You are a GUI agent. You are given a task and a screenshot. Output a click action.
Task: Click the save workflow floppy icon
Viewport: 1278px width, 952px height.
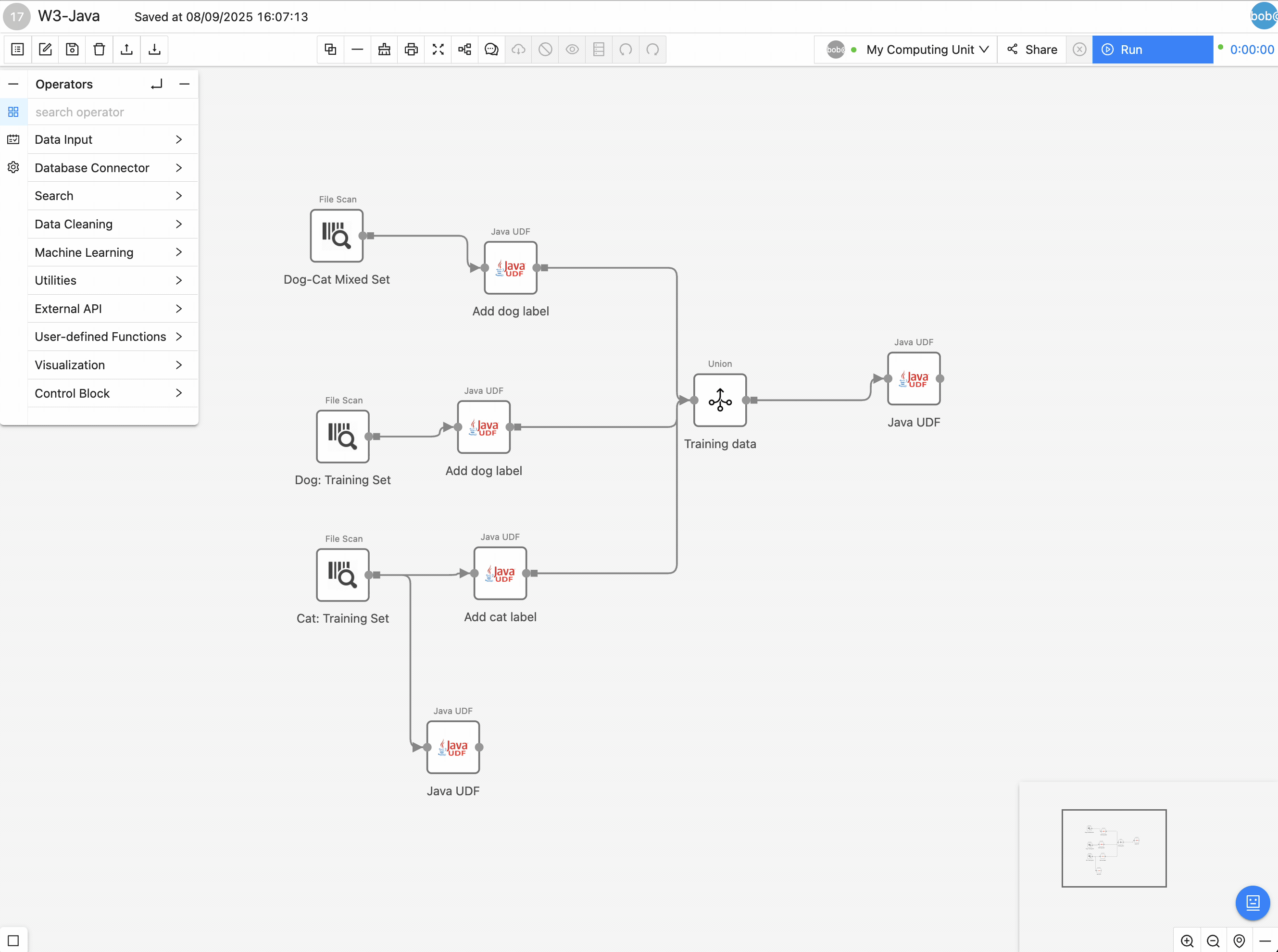click(x=72, y=50)
